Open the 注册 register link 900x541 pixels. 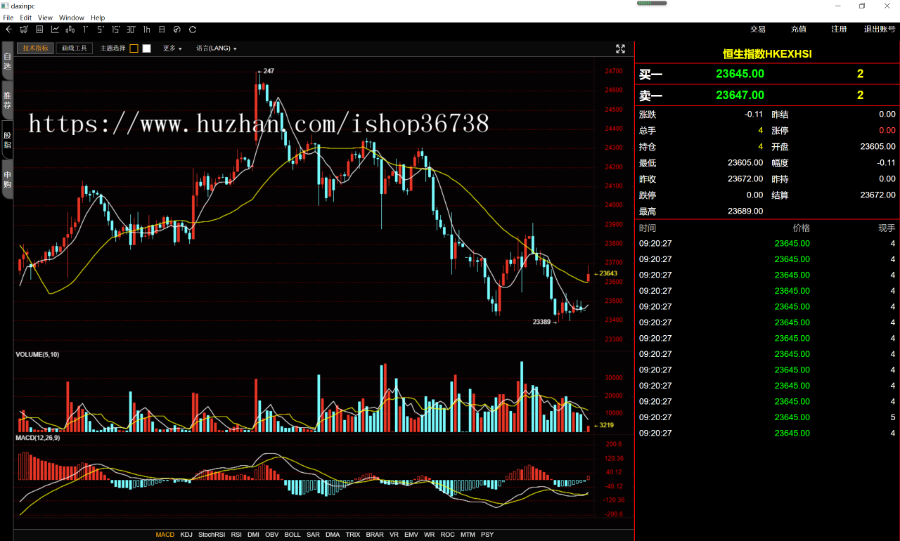point(839,29)
